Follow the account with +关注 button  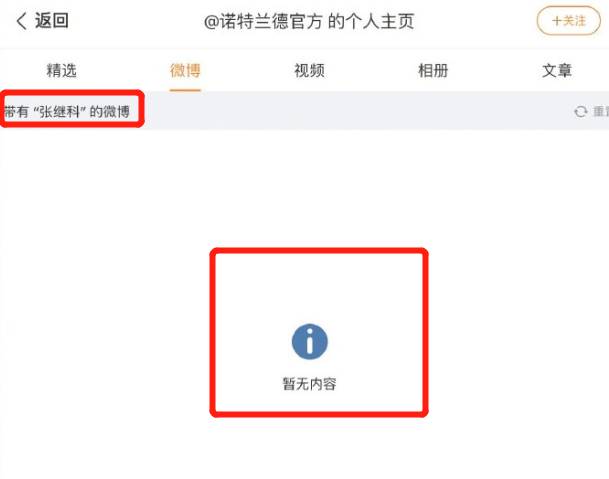(x=569, y=21)
